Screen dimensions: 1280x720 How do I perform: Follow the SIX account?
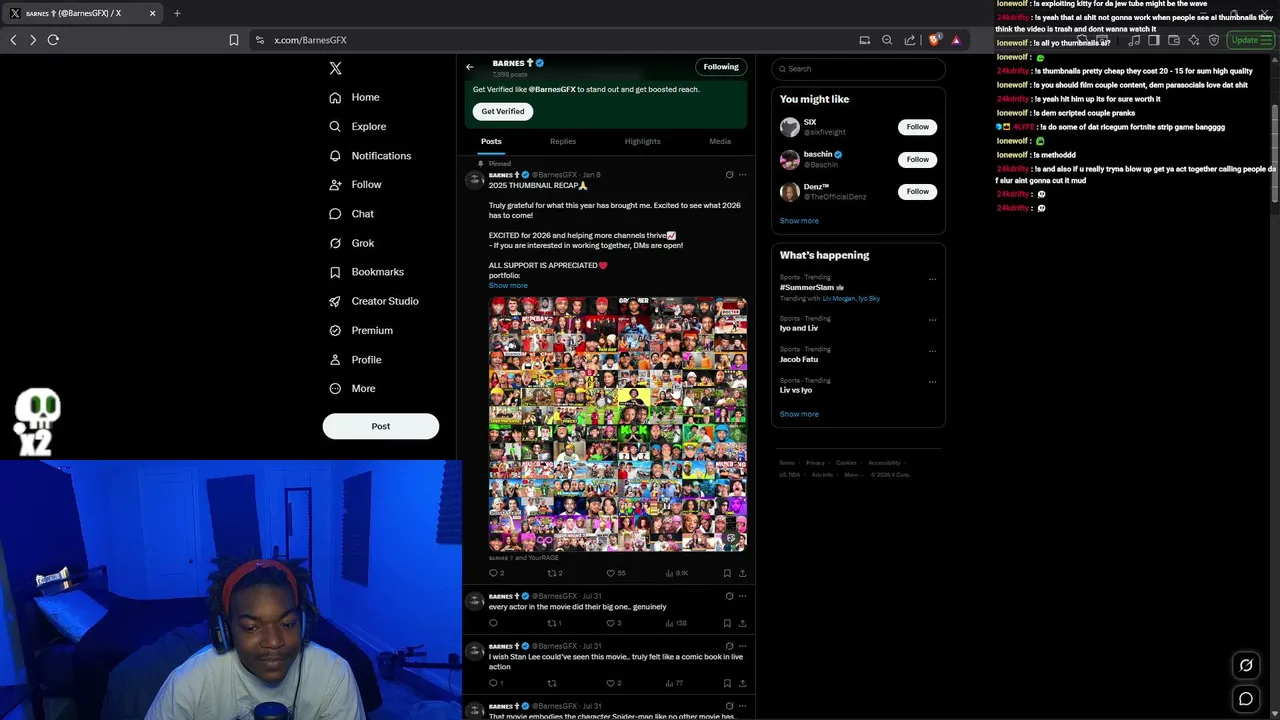[918, 127]
